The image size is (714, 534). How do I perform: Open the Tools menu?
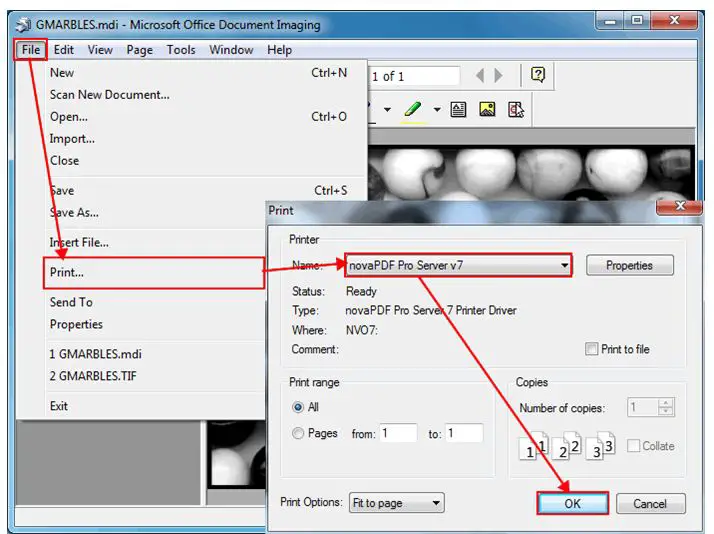click(x=181, y=50)
